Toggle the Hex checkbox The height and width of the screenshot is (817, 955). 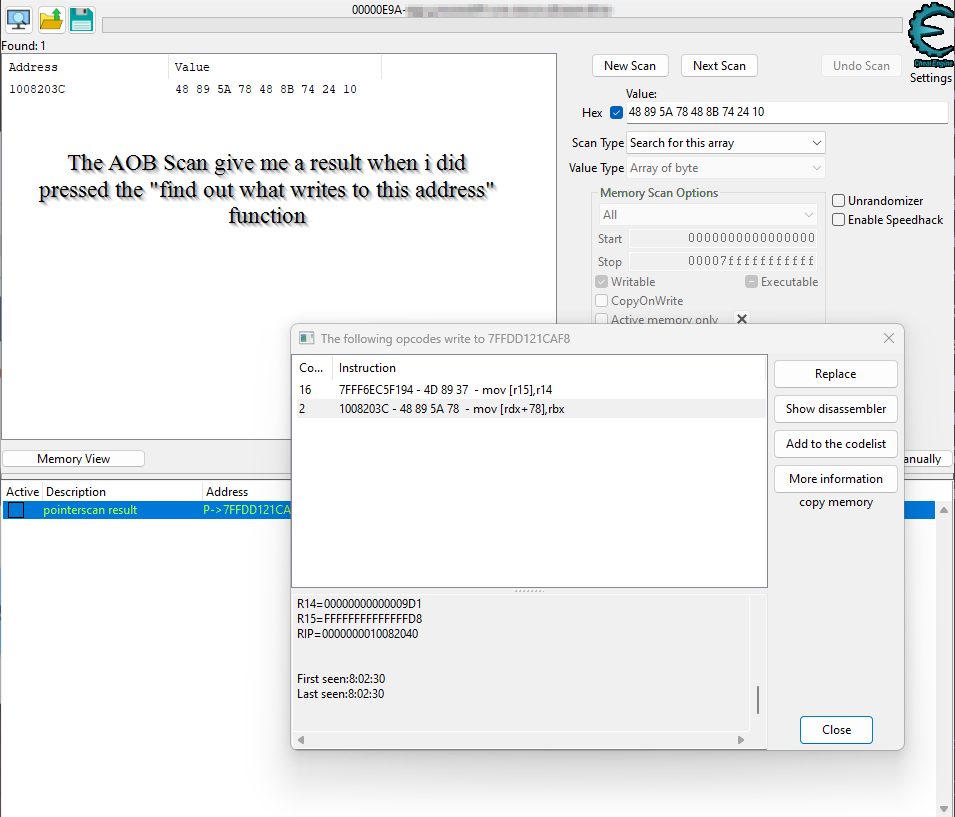click(616, 112)
